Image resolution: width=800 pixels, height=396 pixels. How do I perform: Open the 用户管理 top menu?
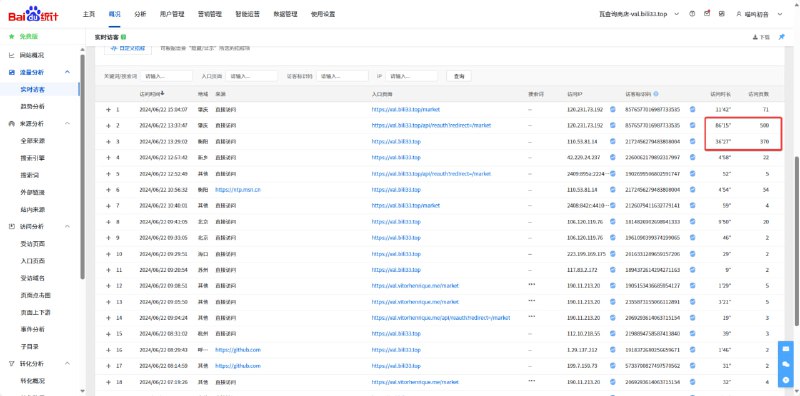click(172, 14)
